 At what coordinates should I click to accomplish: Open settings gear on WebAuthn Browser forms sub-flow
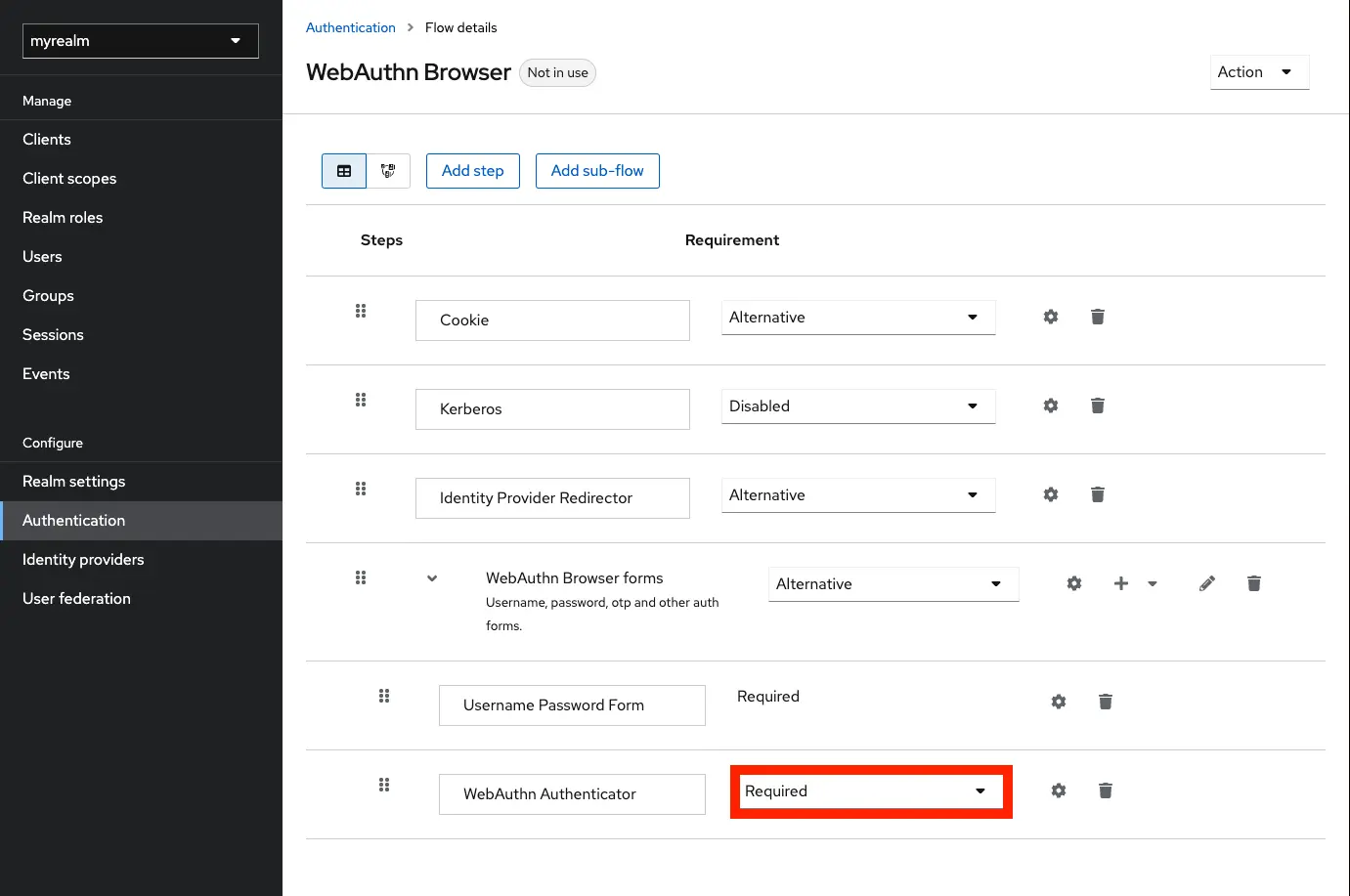(x=1073, y=582)
